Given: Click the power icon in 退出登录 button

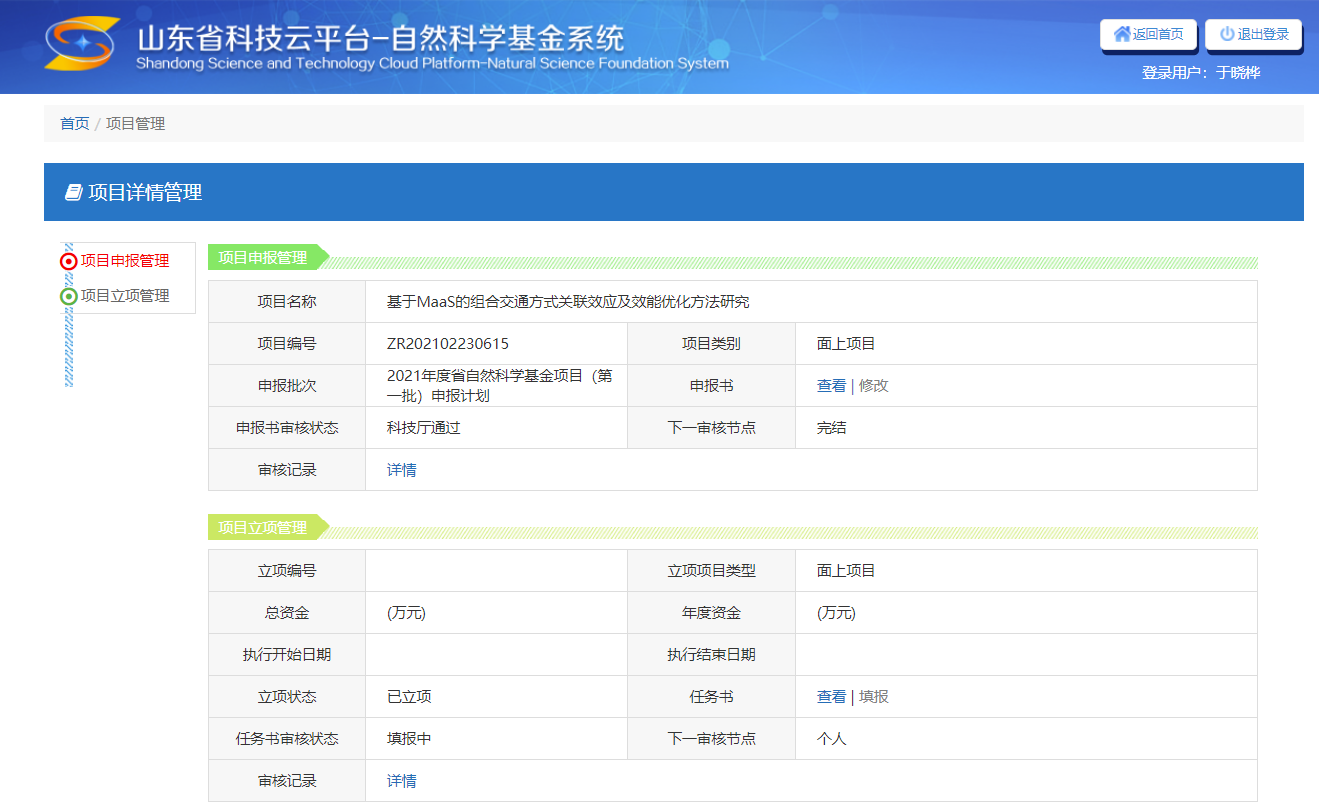Looking at the screenshot, I should coord(1227,34).
